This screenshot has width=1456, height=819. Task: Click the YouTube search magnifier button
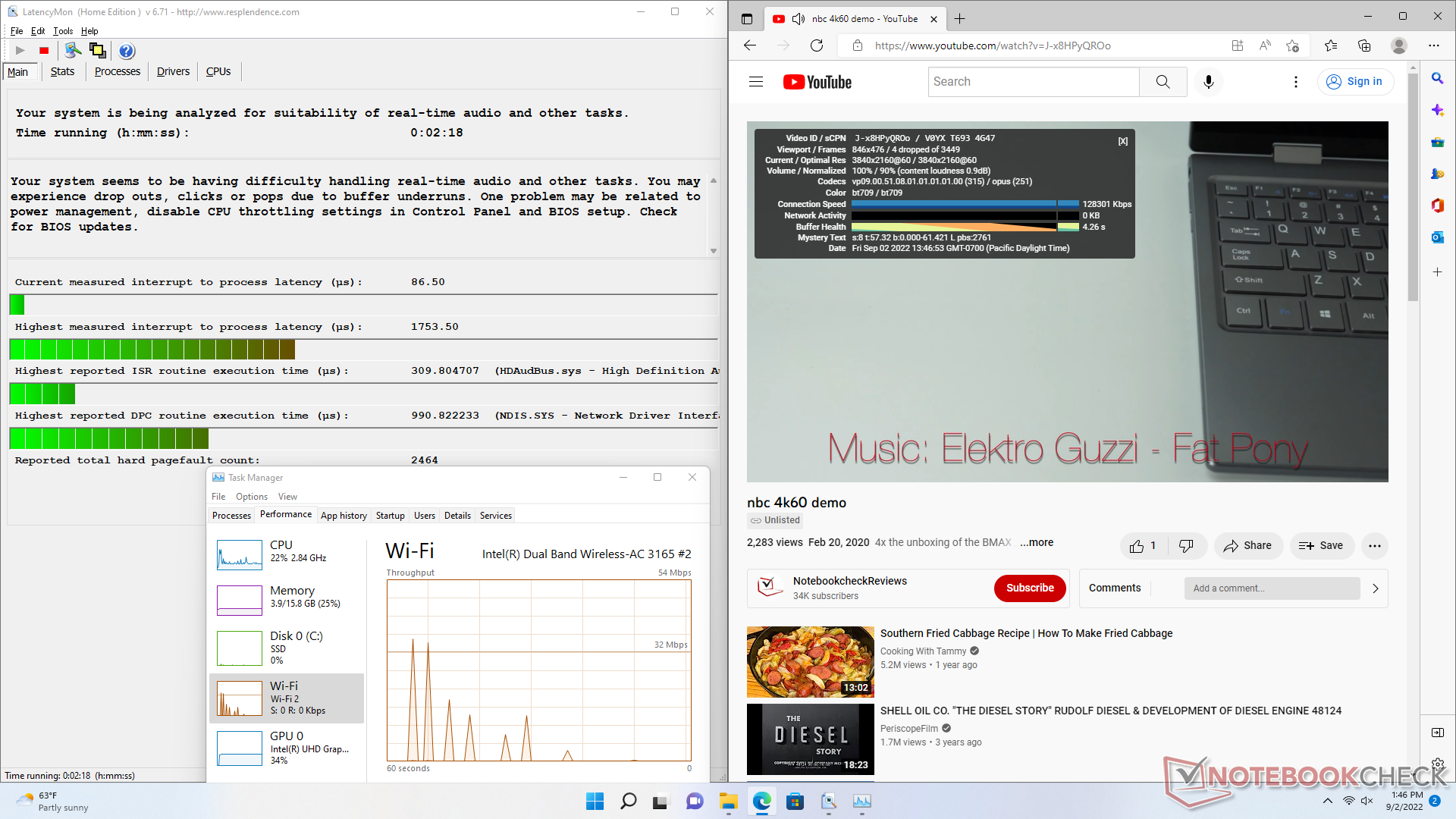(1163, 81)
